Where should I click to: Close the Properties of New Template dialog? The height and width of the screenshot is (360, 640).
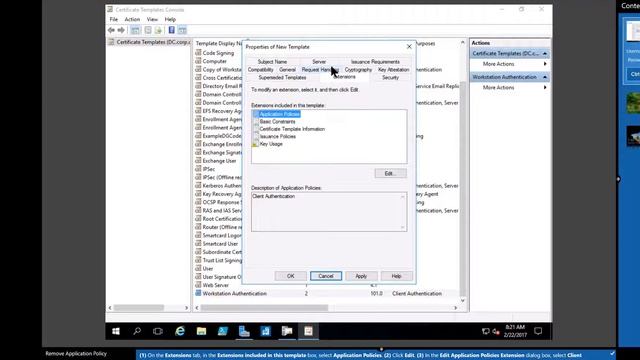(x=409, y=47)
